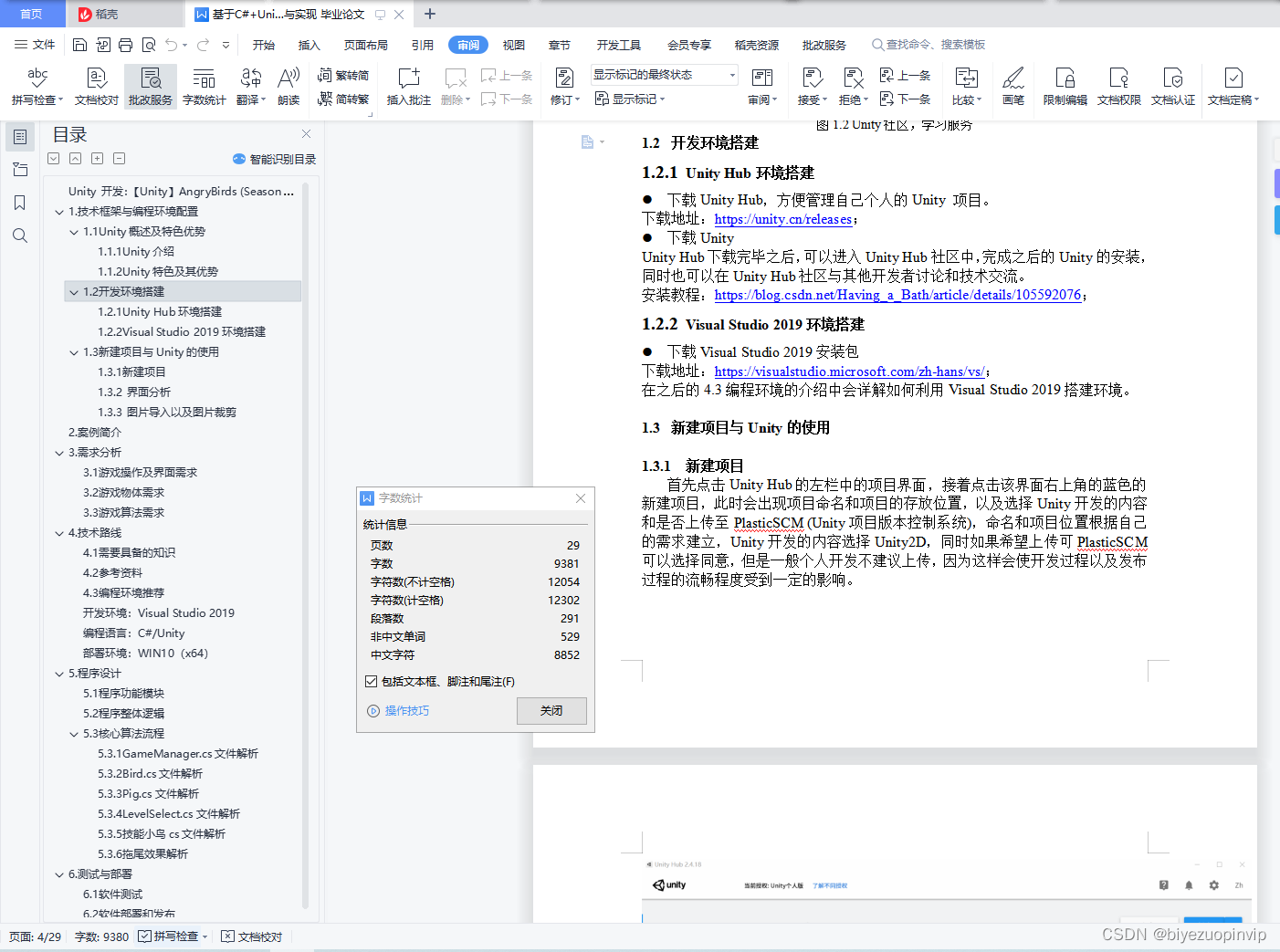Close the word count dialog X

coord(581,498)
